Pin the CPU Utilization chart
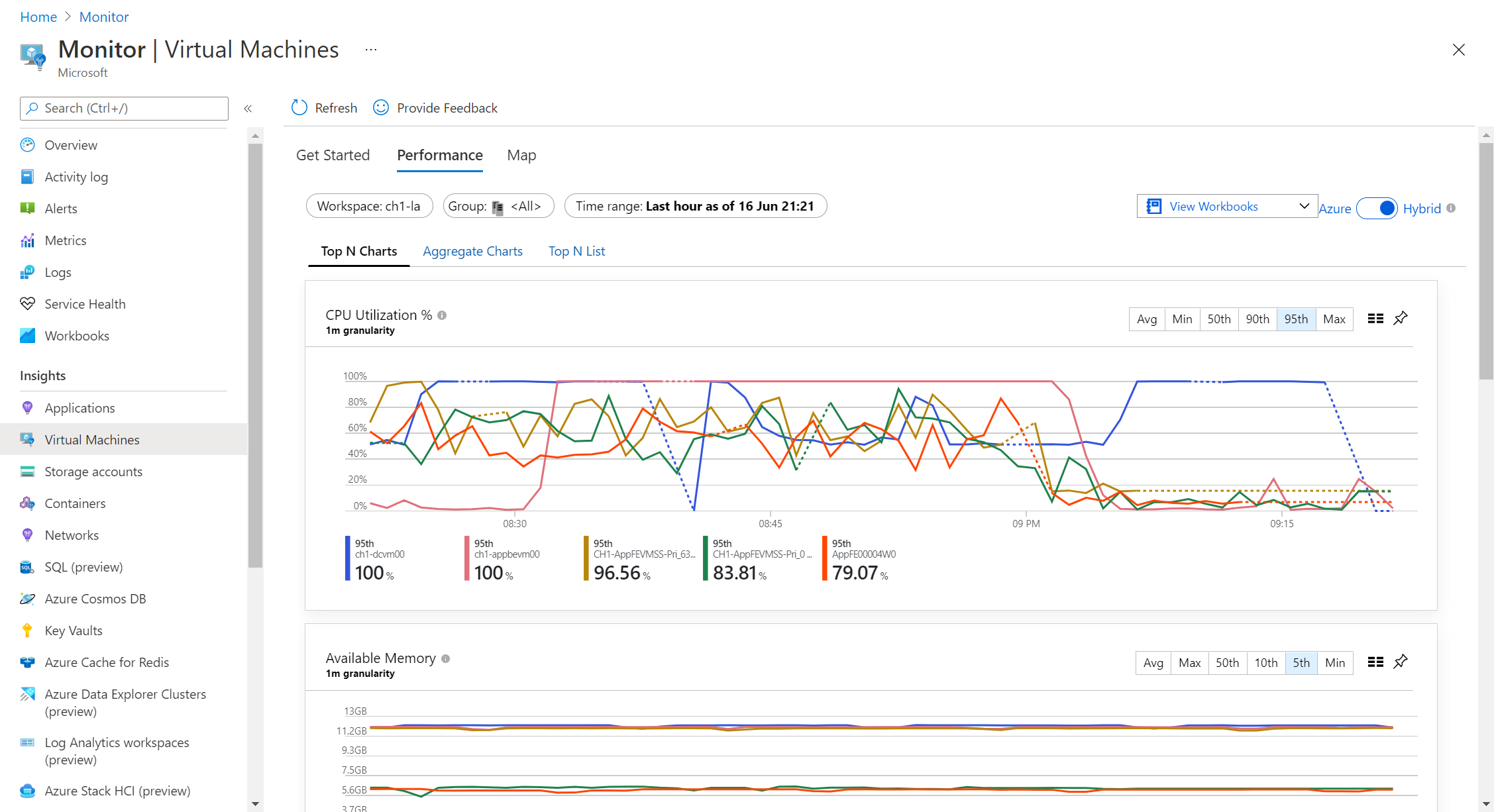The width and height of the screenshot is (1494, 812). [1401, 319]
